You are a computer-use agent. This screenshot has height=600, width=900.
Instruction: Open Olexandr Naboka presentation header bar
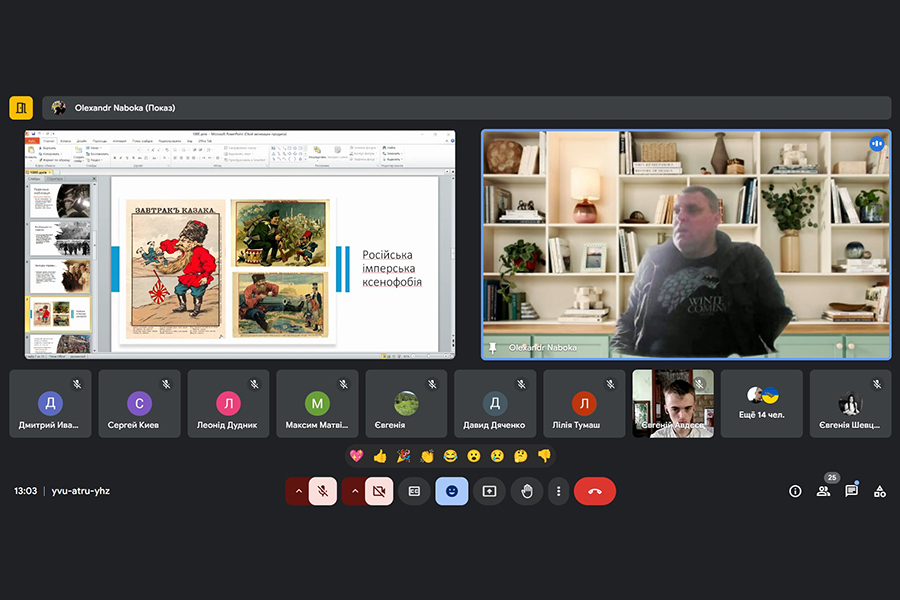466,108
